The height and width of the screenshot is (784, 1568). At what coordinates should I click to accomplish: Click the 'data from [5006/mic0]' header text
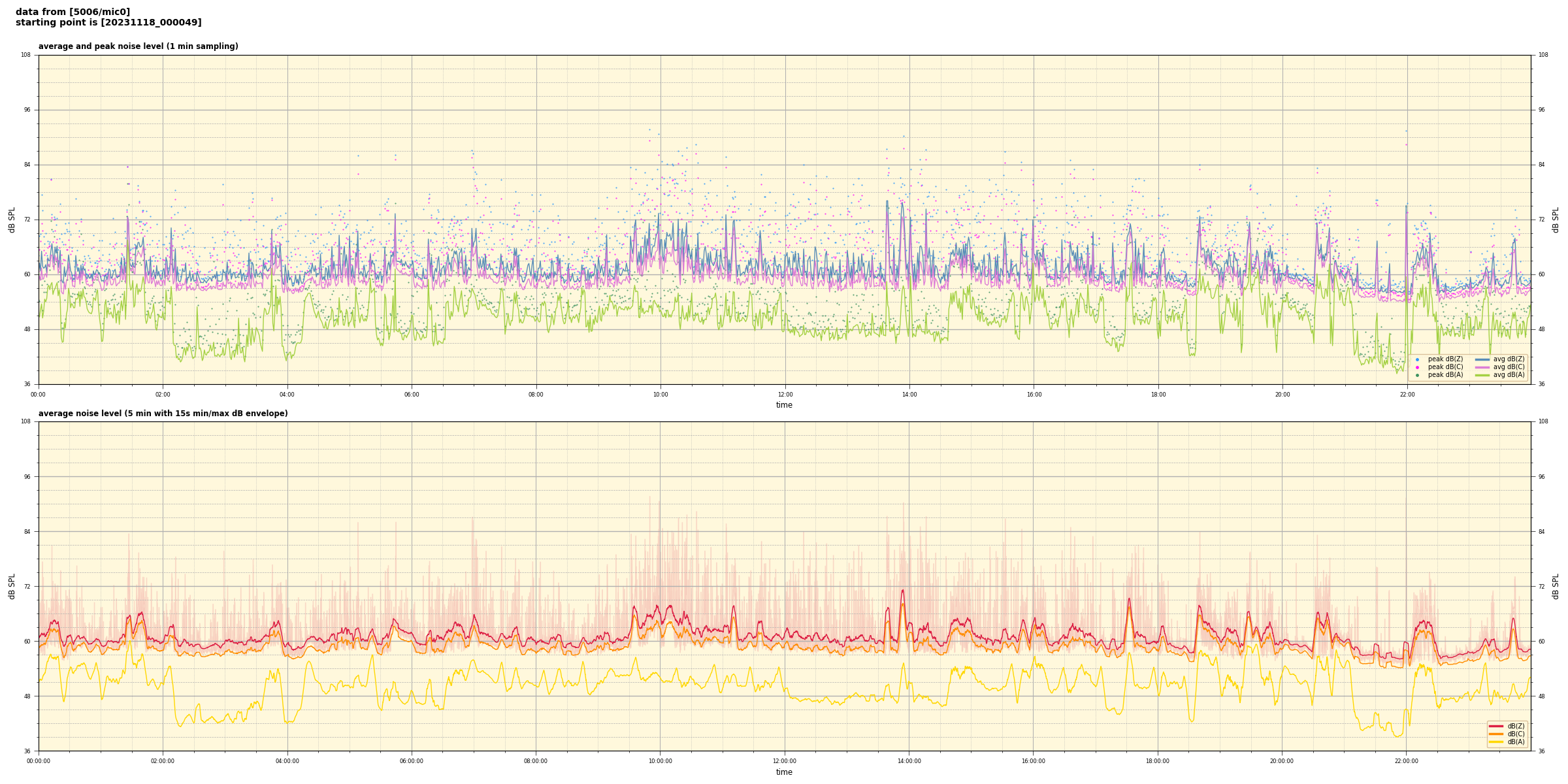[73, 12]
